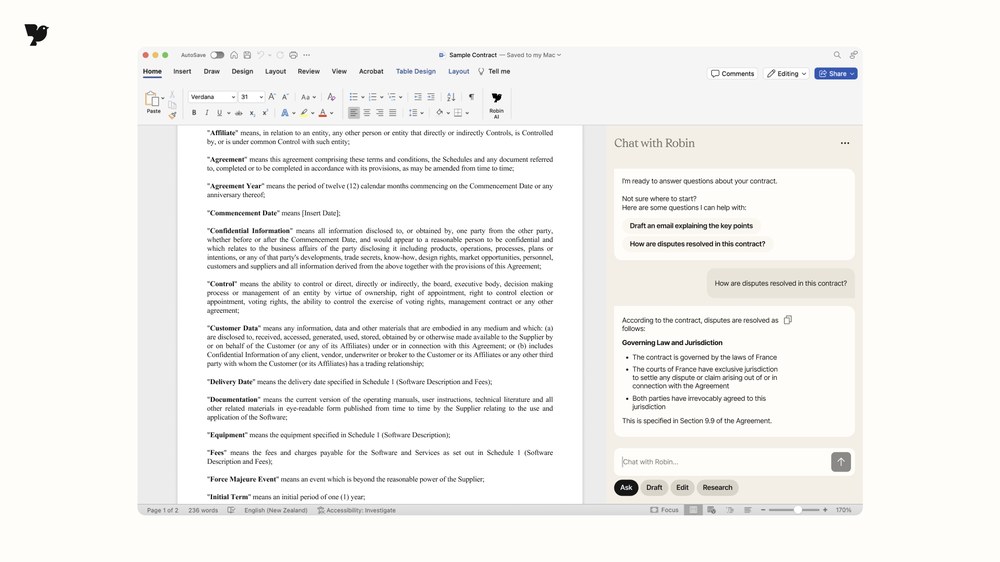Click the Sort A-Z icon
This screenshot has width=1000, height=562.
click(x=451, y=97)
